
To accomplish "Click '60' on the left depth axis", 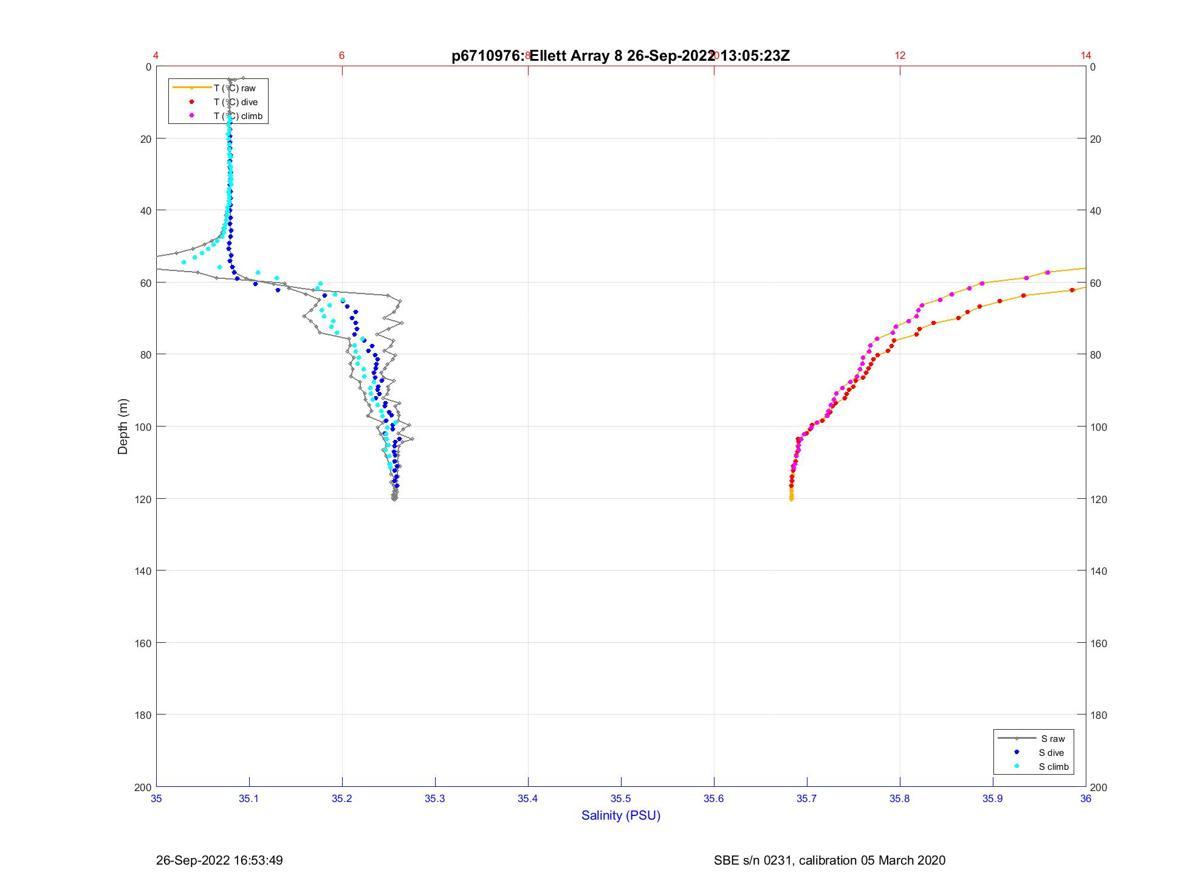I will point(145,283).
